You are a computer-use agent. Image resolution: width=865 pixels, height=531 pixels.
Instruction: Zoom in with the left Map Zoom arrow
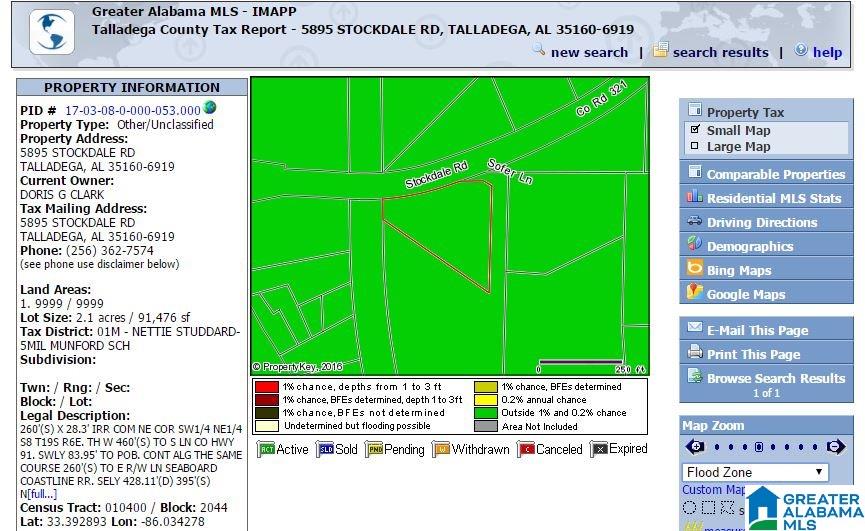695,447
